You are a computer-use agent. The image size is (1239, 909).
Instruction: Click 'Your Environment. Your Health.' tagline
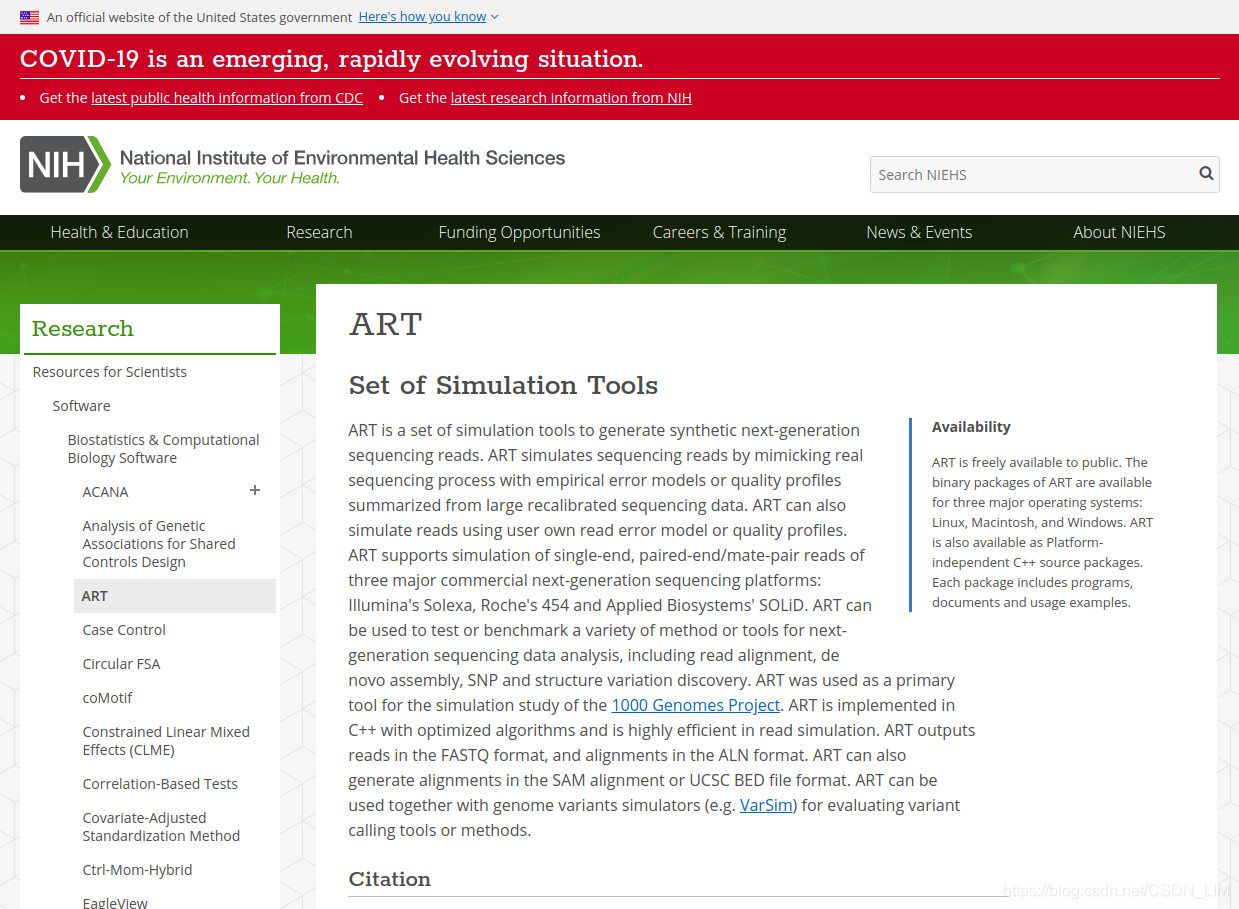click(x=230, y=178)
